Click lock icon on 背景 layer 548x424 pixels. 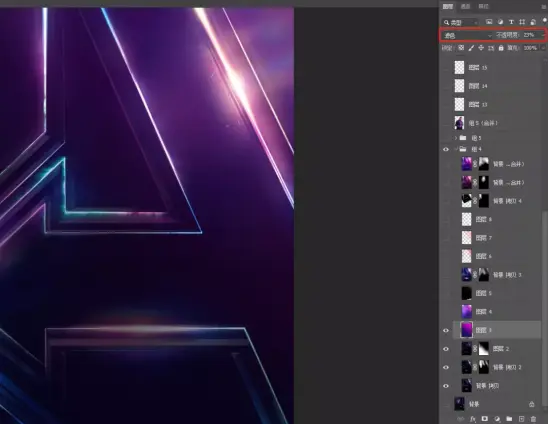pyautogui.click(x=532, y=404)
